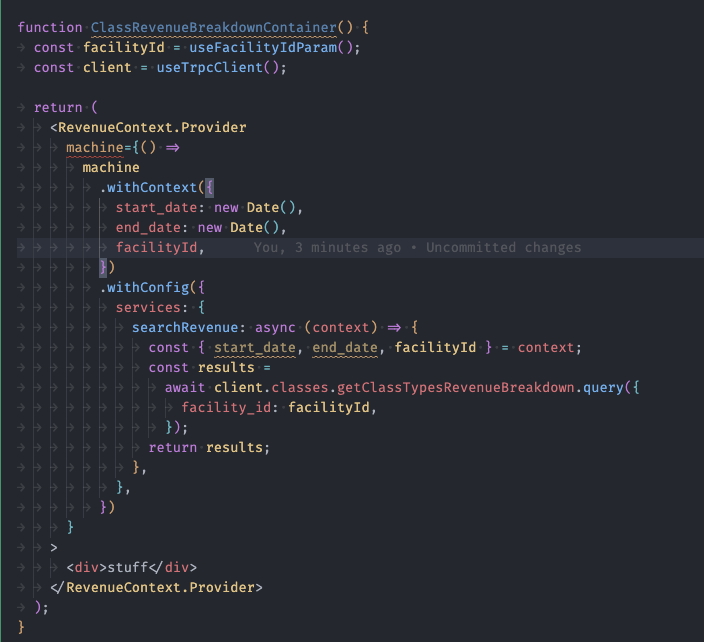704x642 pixels.
Task: Click the function name ClassRevenueBreakdownContainer
Action: pyautogui.click(x=214, y=27)
